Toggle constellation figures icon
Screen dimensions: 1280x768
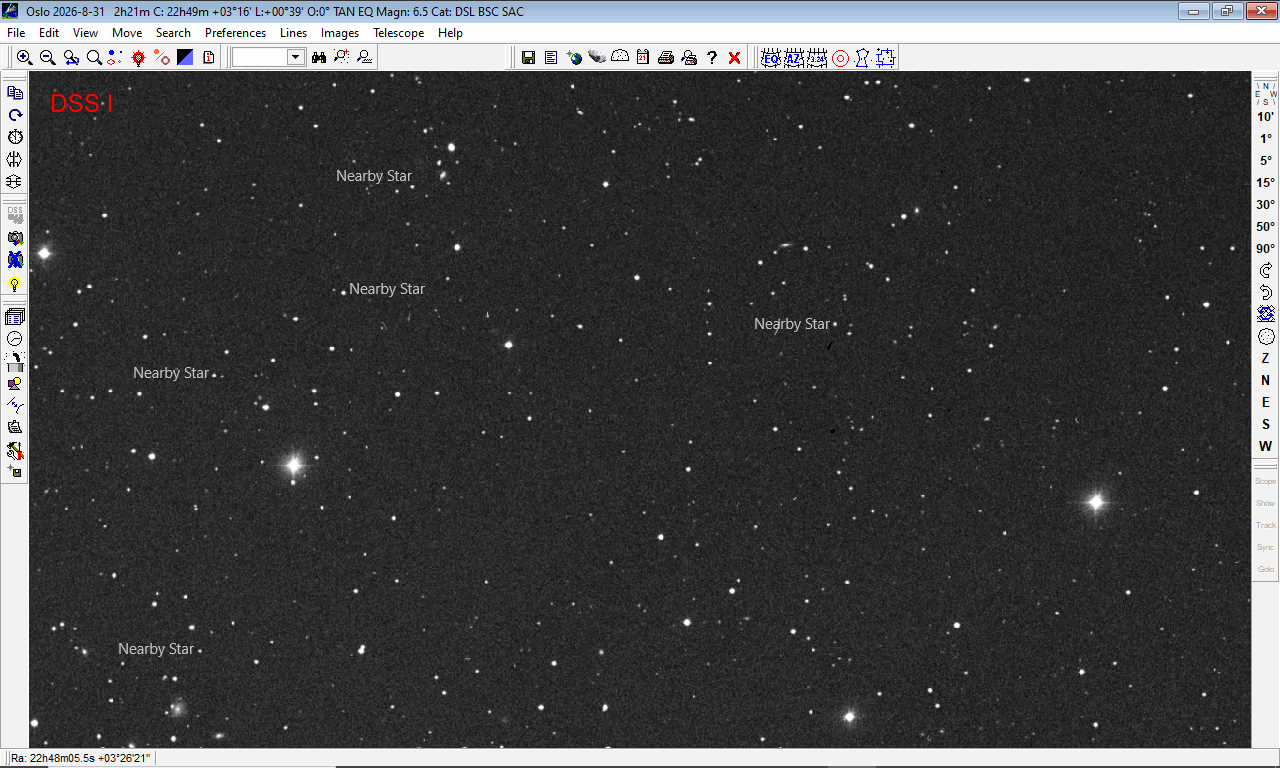tap(863, 58)
